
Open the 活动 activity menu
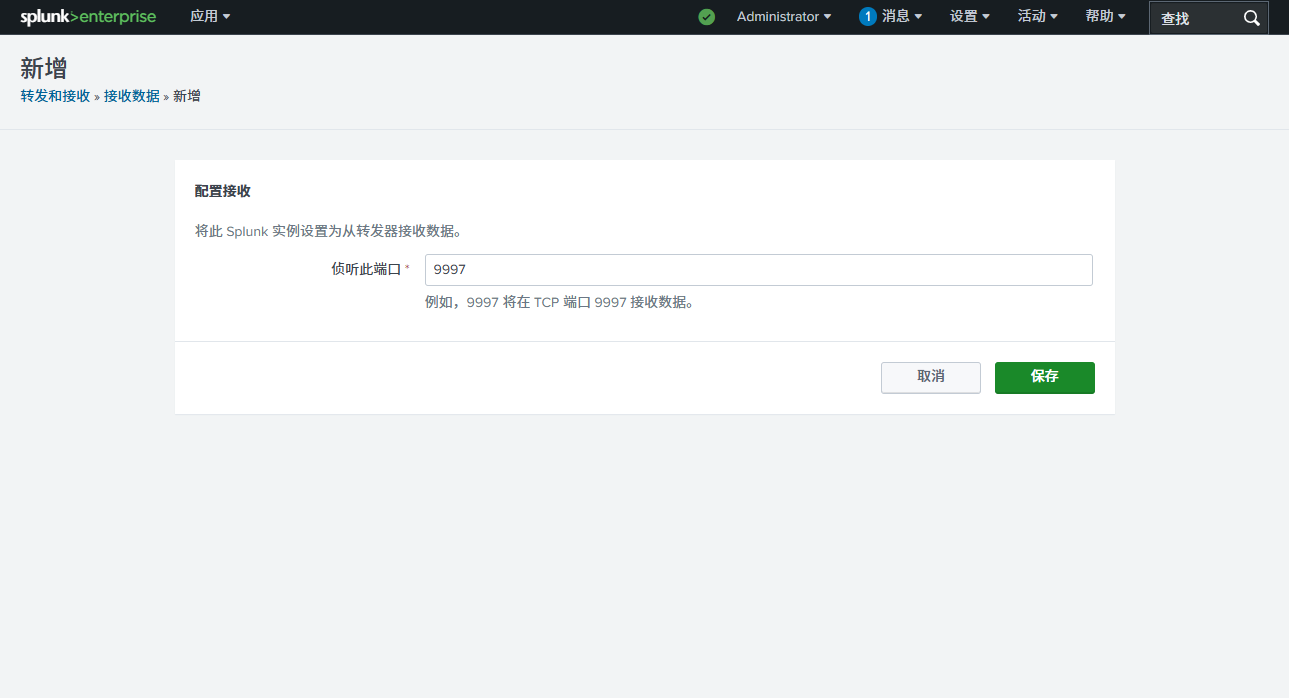click(1036, 16)
